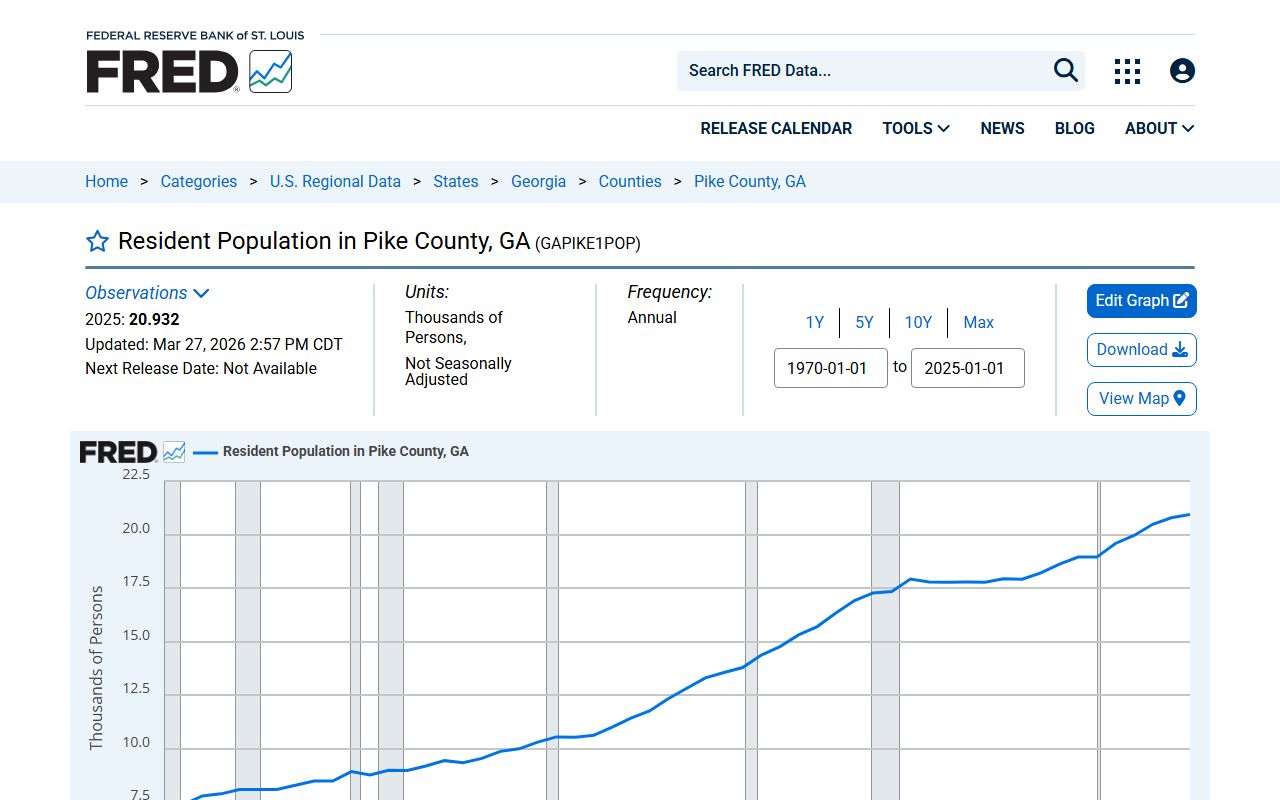This screenshot has height=800, width=1280.
Task: Open the apps grid icon
Action: pyautogui.click(x=1127, y=71)
